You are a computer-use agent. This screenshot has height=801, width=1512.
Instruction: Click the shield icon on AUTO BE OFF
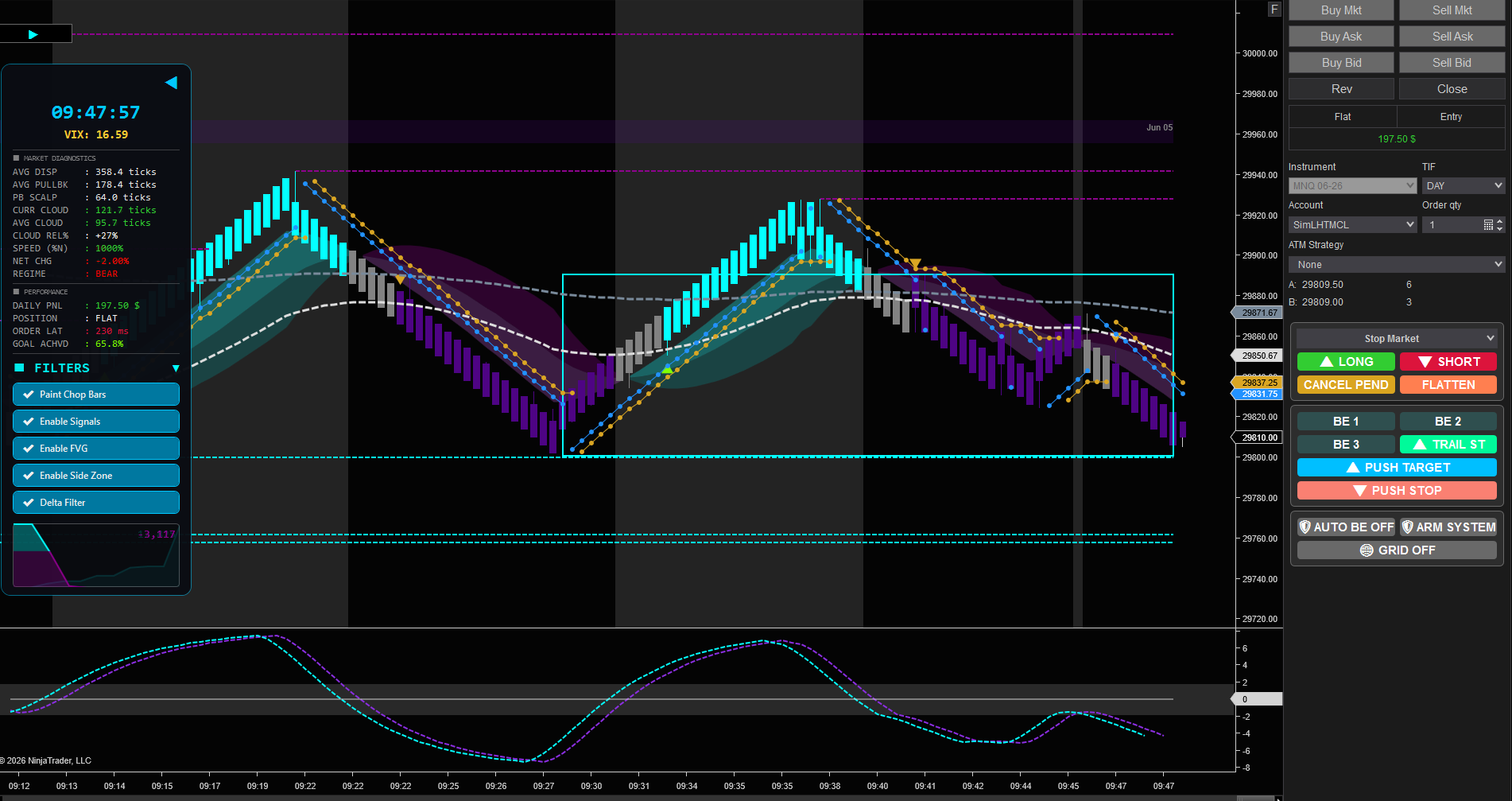tap(1305, 527)
